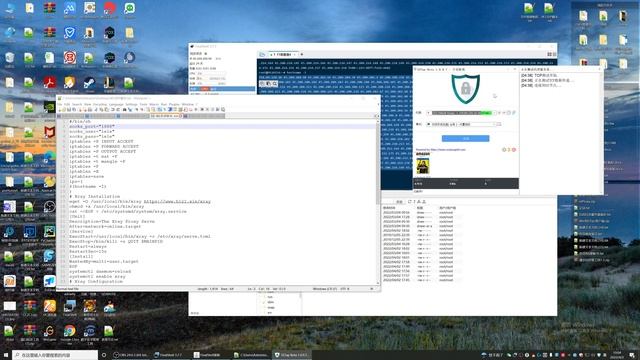Open the Steam desktop icon

89,84
